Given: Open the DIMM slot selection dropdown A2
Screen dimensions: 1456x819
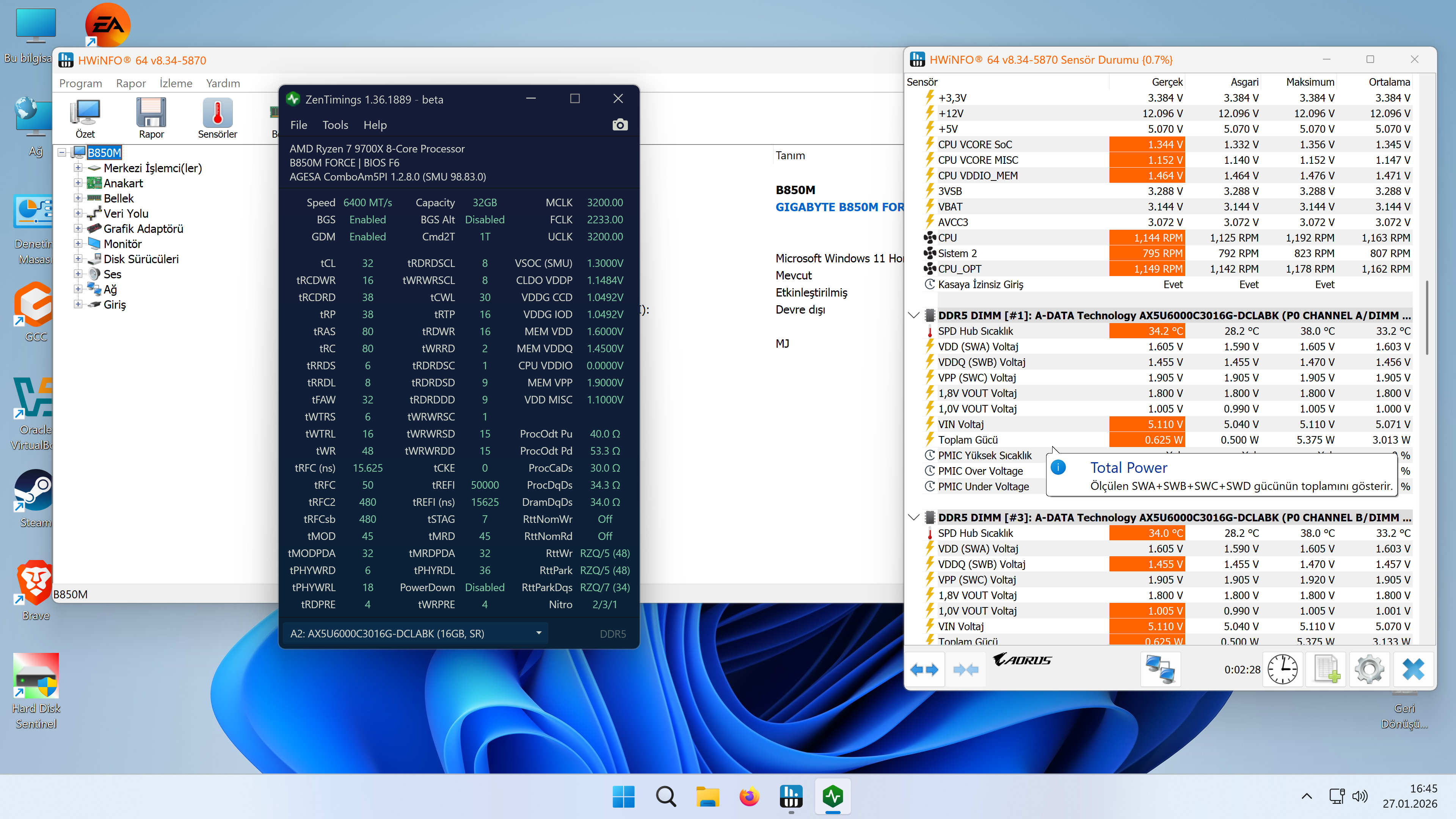Looking at the screenshot, I should click(x=415, y=634).
